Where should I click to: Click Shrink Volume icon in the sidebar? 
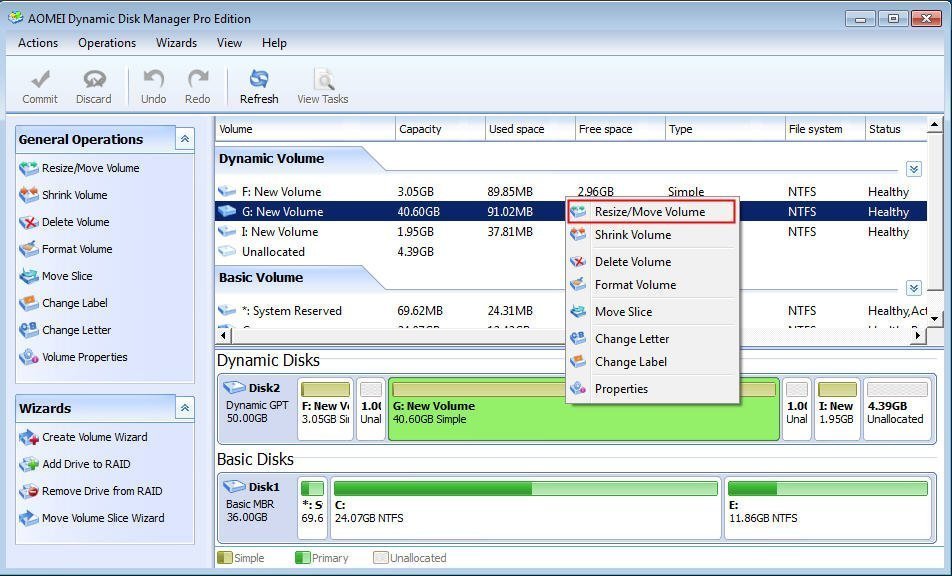point(29,195)
